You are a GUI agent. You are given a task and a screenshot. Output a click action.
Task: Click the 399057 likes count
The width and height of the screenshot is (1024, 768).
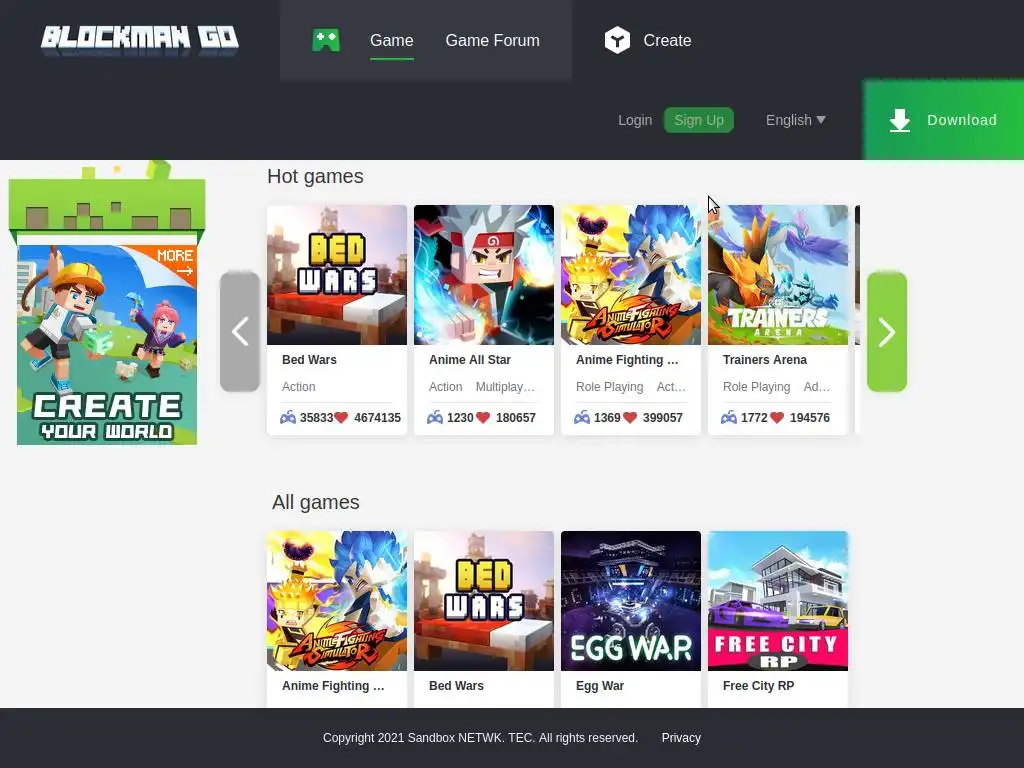coord(662,418)
